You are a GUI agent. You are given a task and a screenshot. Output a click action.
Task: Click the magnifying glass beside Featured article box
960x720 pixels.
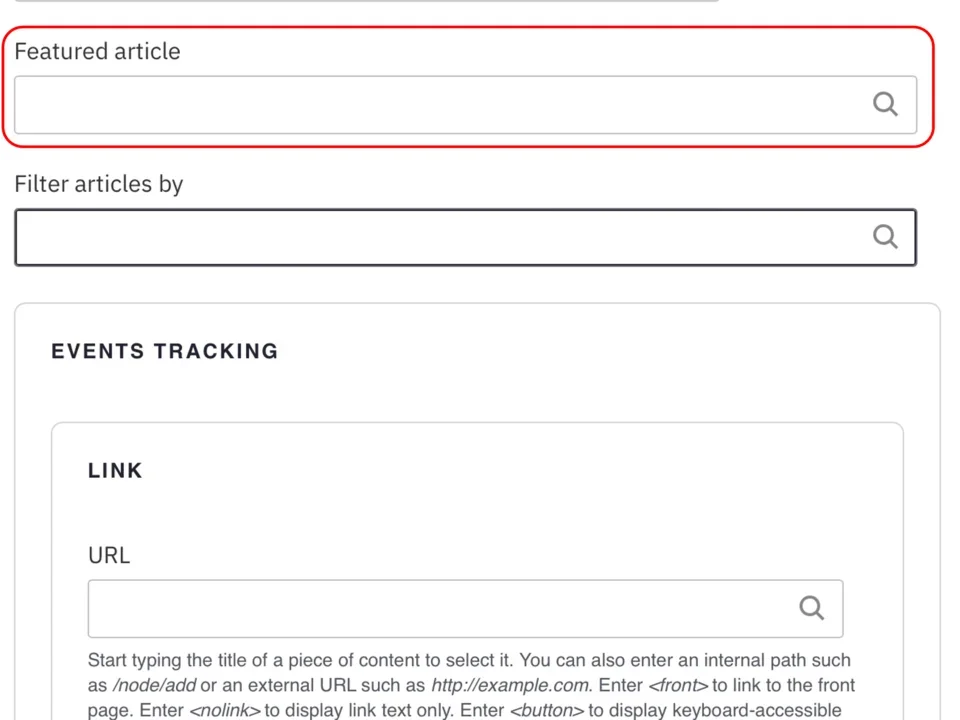pyautogui.click(x=885, y=104)
